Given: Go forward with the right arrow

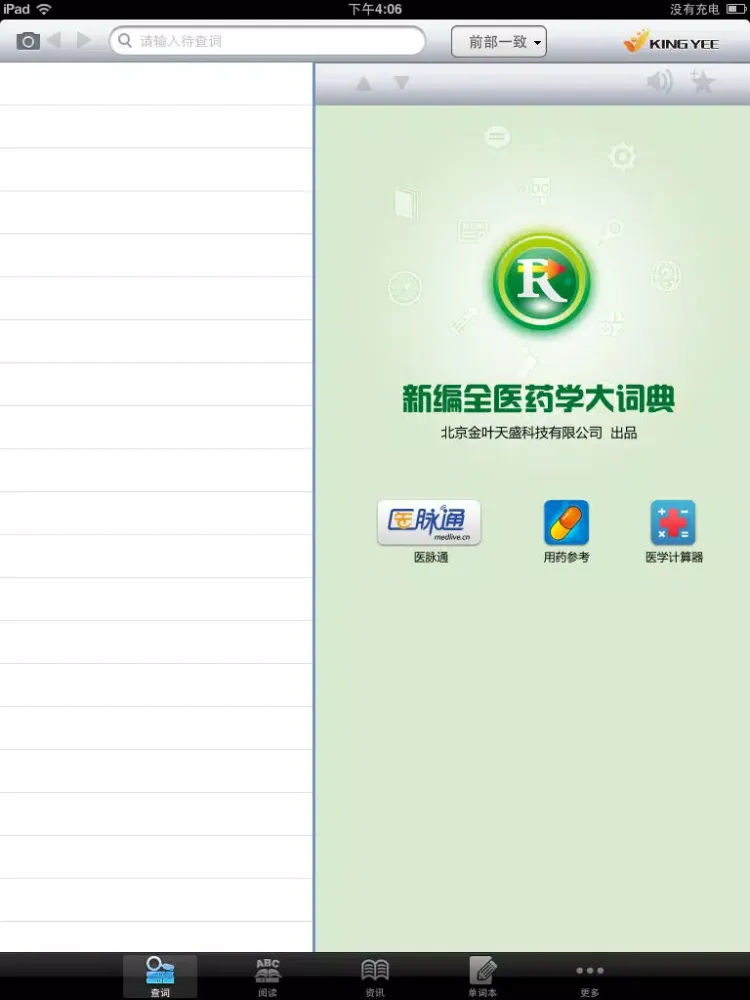Looking at the screenshot, I should tap(84, 40).
